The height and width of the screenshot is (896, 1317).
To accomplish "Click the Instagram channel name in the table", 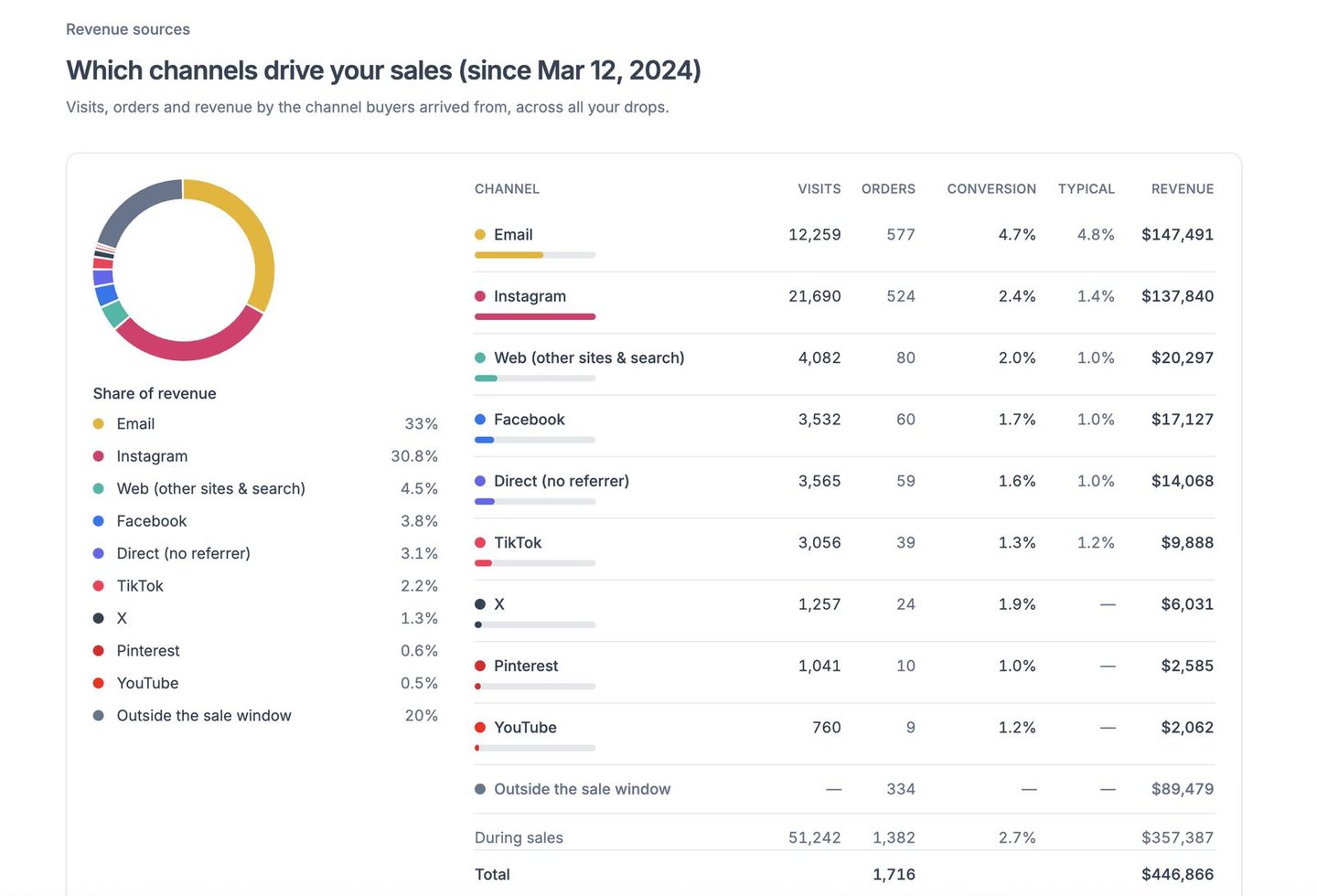I will click(530, 296).
